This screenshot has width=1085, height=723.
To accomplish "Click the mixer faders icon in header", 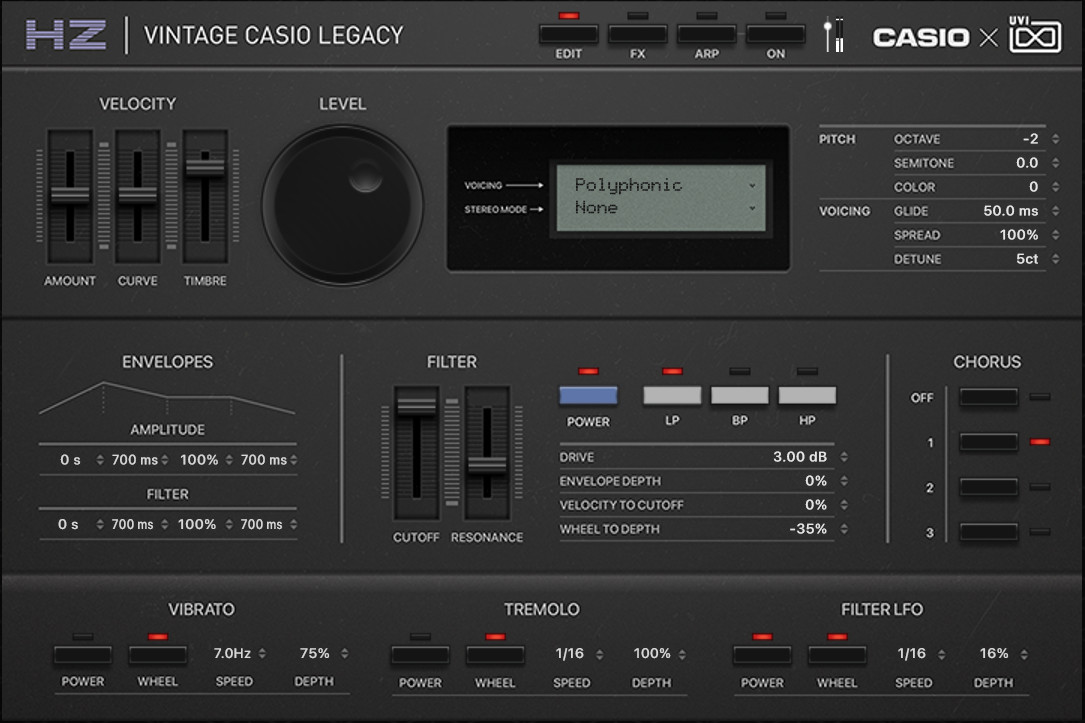I will coord(833,36).
